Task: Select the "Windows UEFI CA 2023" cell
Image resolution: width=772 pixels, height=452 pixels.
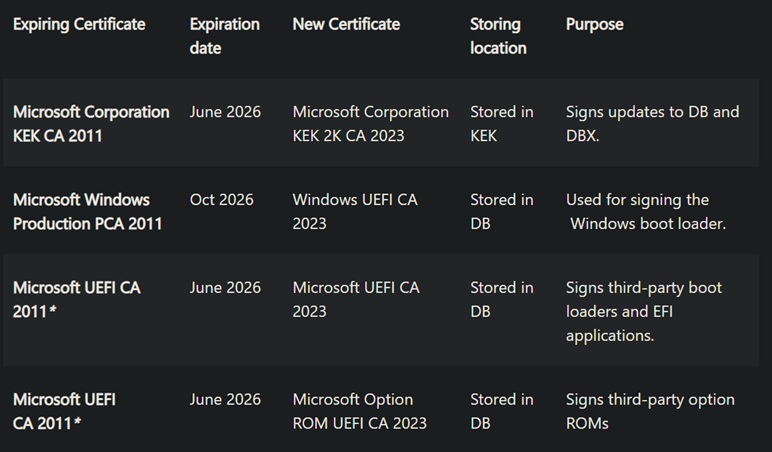Action: 355,211
